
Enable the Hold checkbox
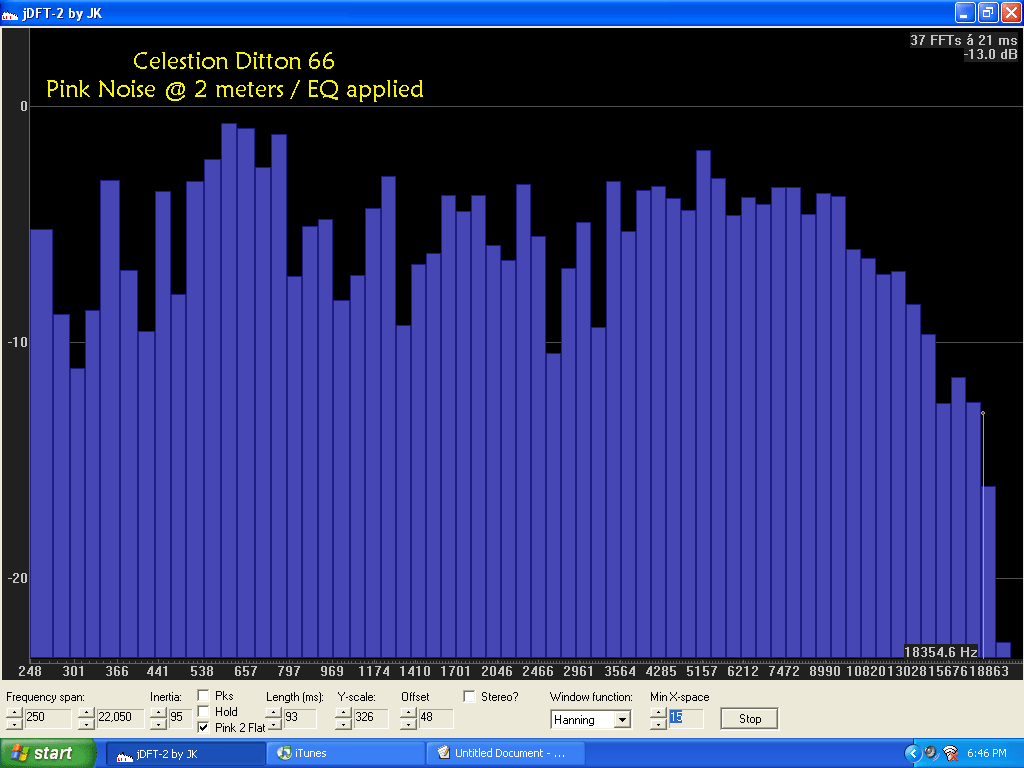point(204,711)
